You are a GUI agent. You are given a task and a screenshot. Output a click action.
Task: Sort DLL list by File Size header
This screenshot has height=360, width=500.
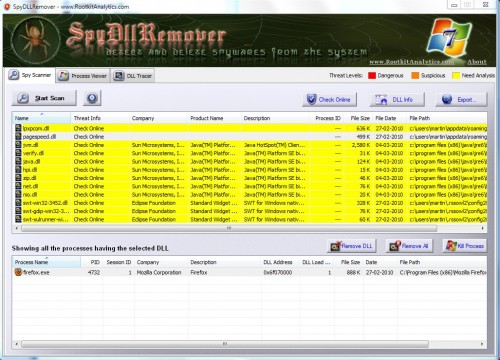point(359,118)
